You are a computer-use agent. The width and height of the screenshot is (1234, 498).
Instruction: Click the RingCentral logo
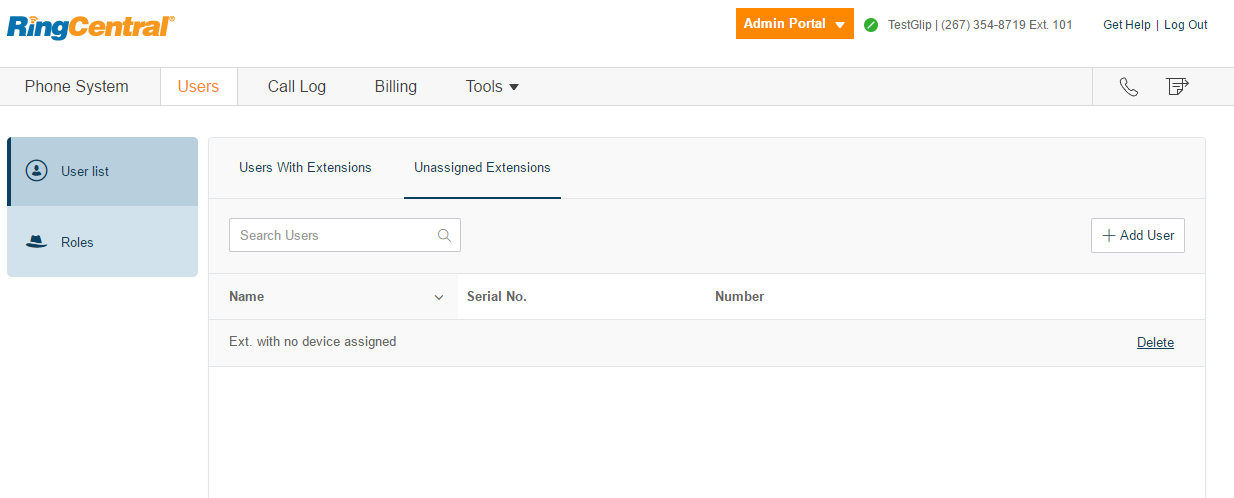91,27
